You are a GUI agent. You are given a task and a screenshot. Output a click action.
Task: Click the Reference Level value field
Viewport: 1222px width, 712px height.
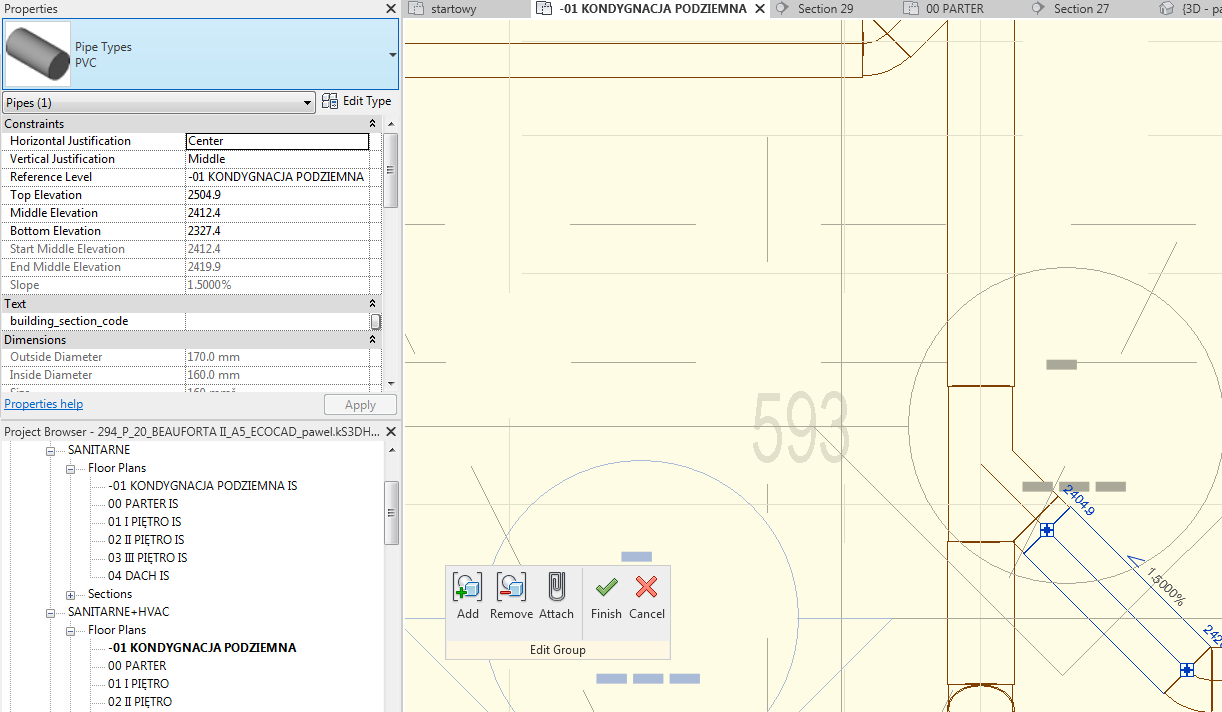(277, 177)
